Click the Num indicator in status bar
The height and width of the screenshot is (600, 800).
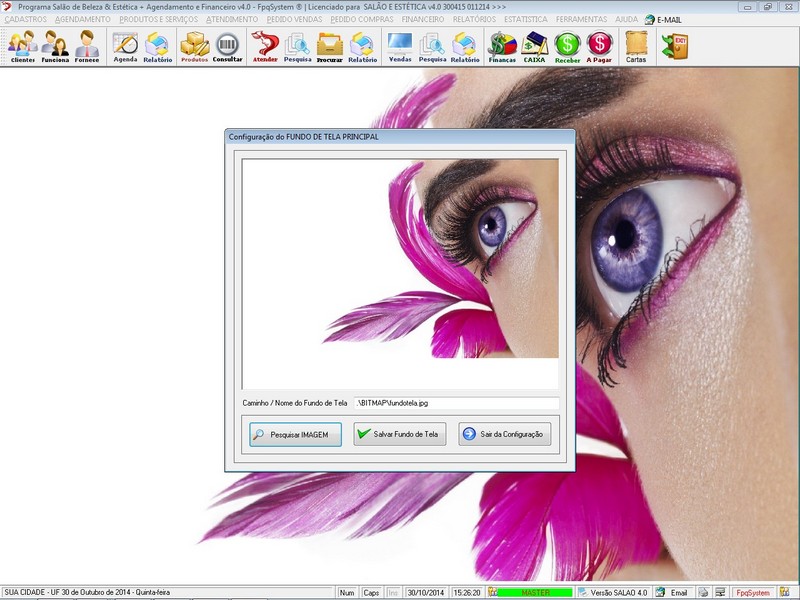347,592
